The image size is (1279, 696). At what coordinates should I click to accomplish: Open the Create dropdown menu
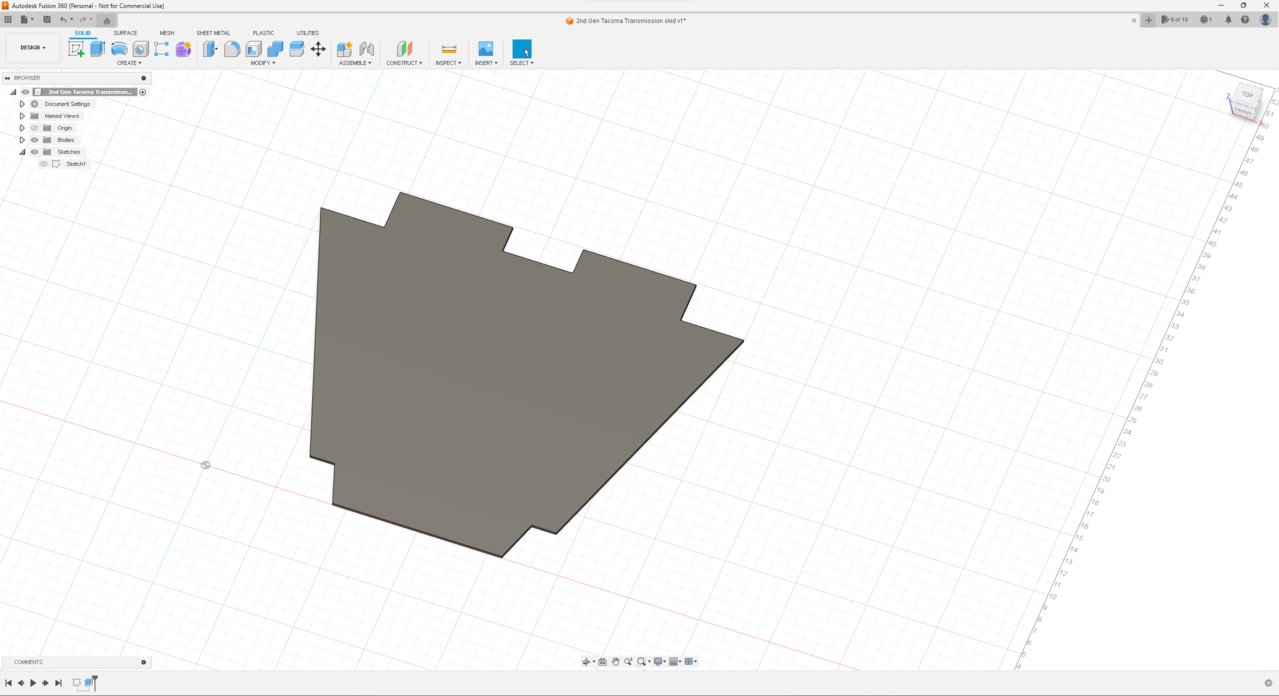[129, 63]
